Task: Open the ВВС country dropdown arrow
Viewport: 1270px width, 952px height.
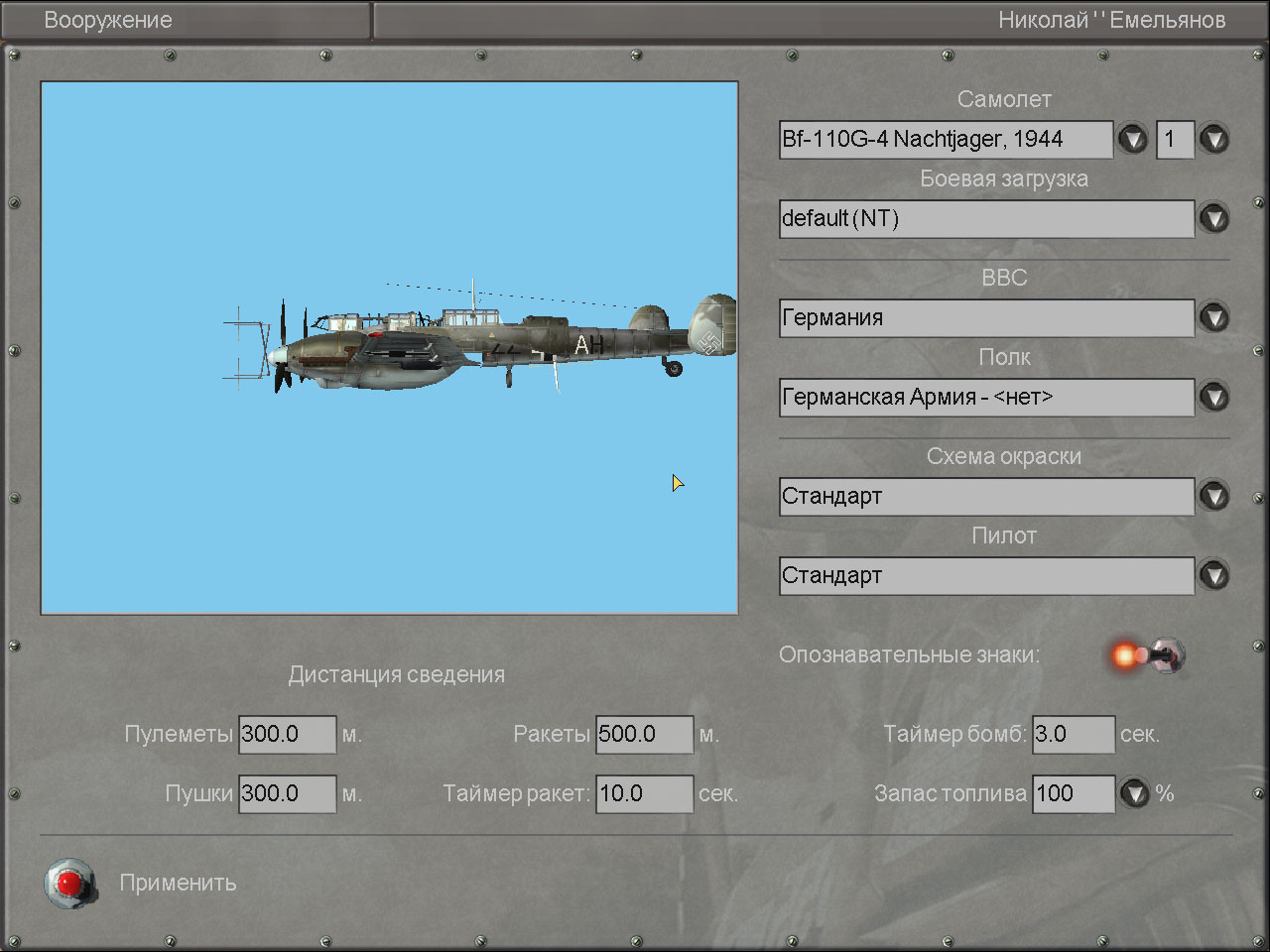Action: tap(1213, 317)
